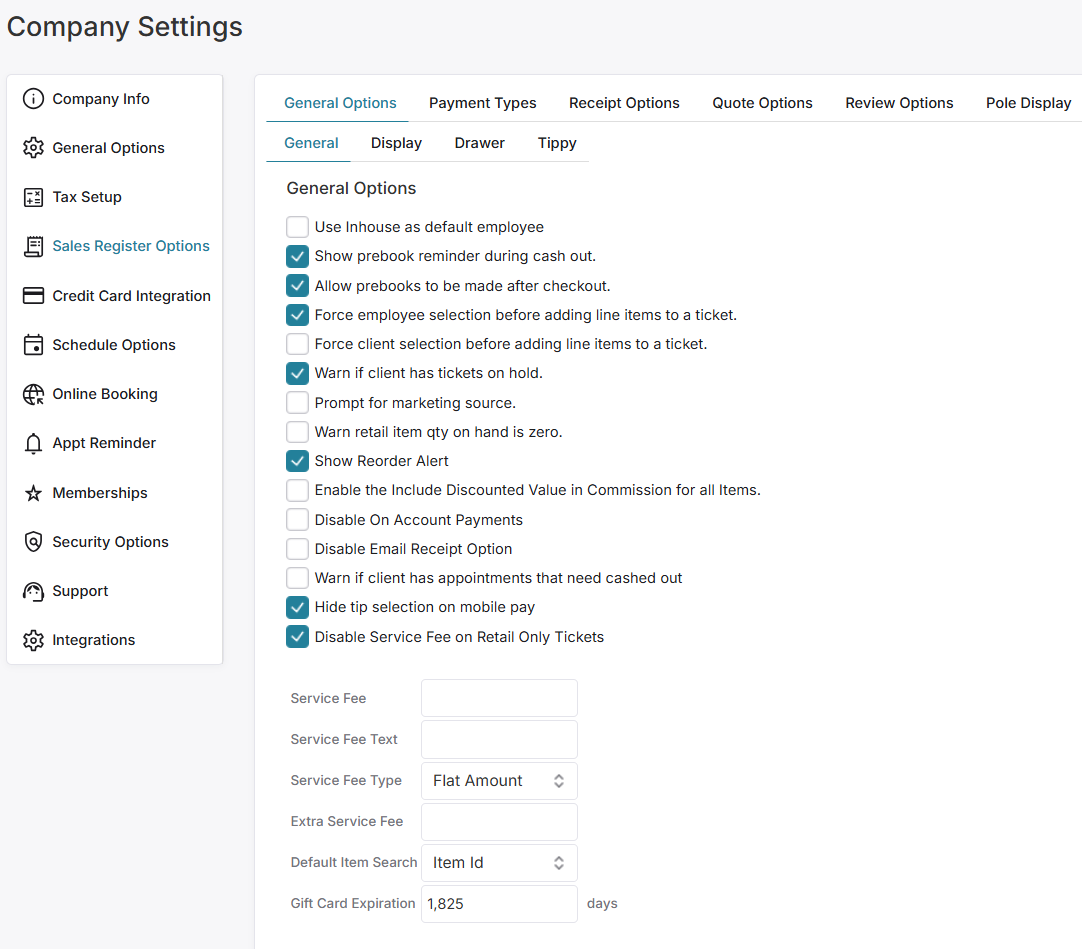Change Default Item Search dropdown
The width and height of the screenshot is (1082, 949).
[498, 862]
